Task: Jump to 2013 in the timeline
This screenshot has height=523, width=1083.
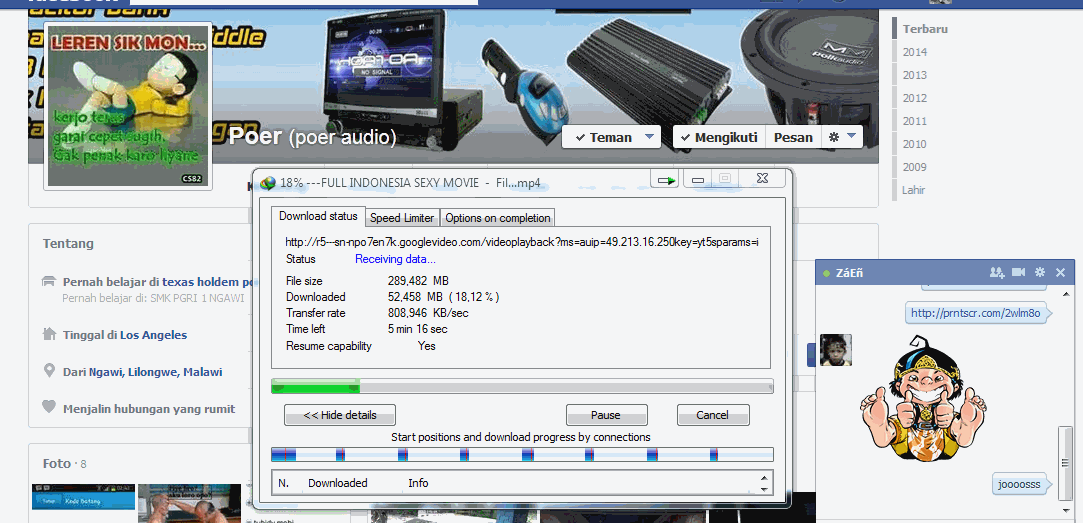Action: point(914,75)
